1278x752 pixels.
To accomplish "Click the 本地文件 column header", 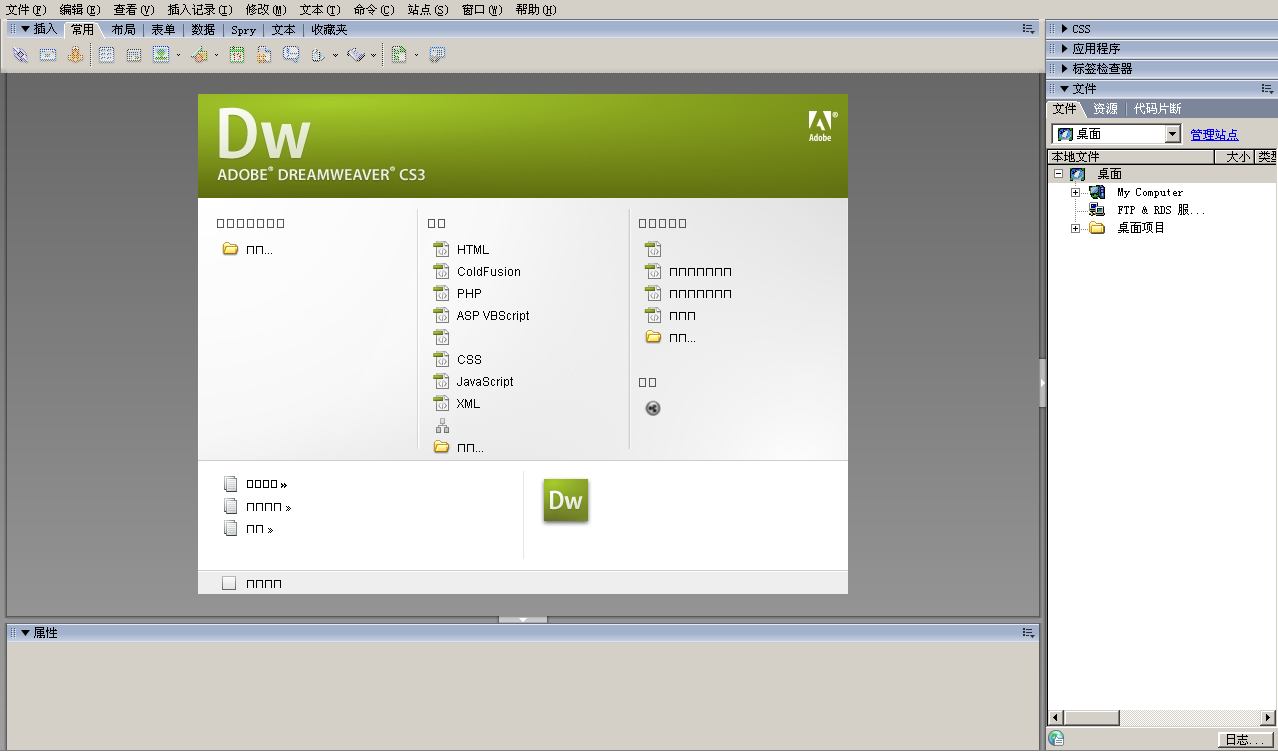I will tap(1131, 157).
